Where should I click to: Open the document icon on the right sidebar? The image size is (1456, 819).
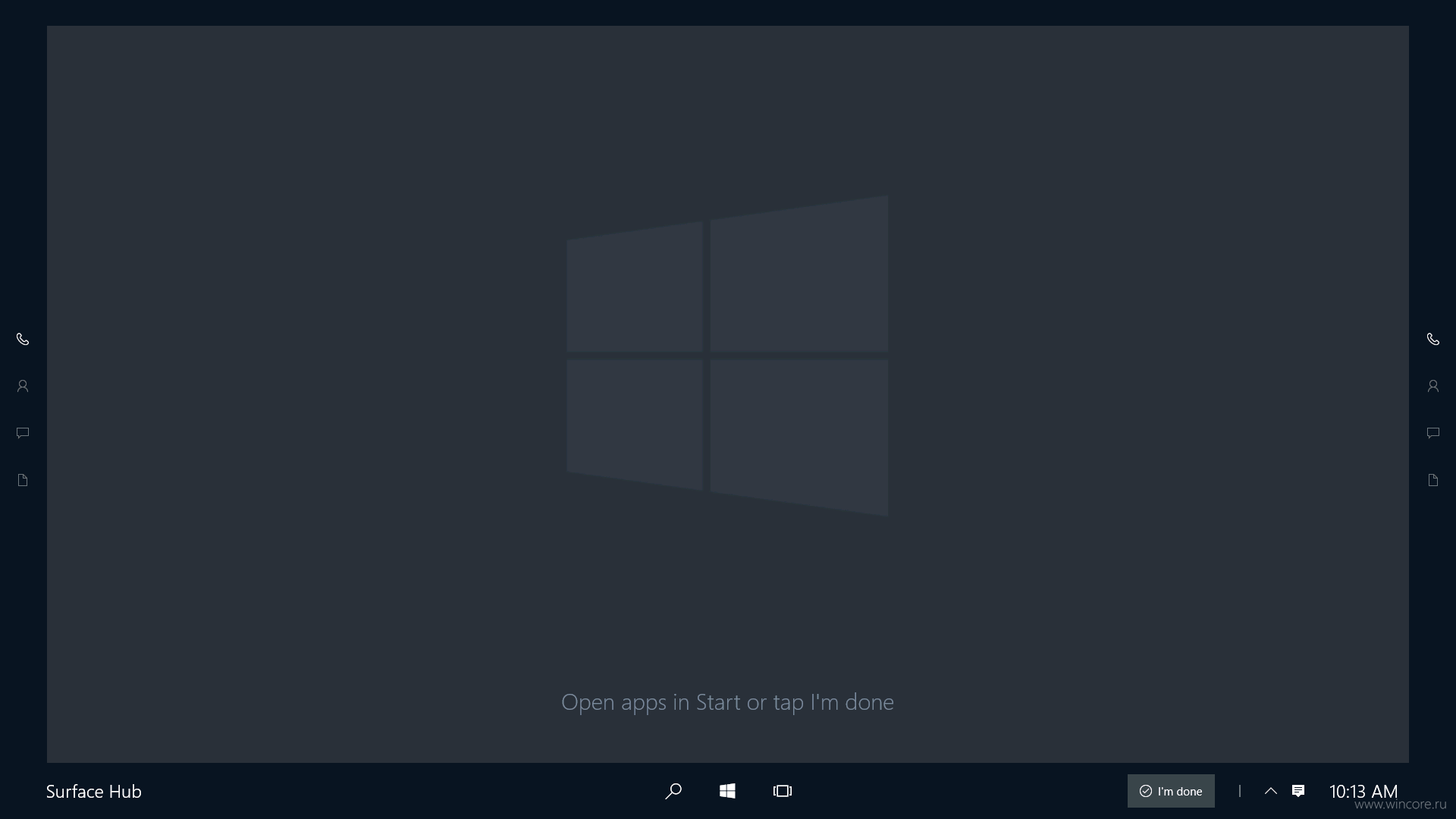tap(1433, 480)
